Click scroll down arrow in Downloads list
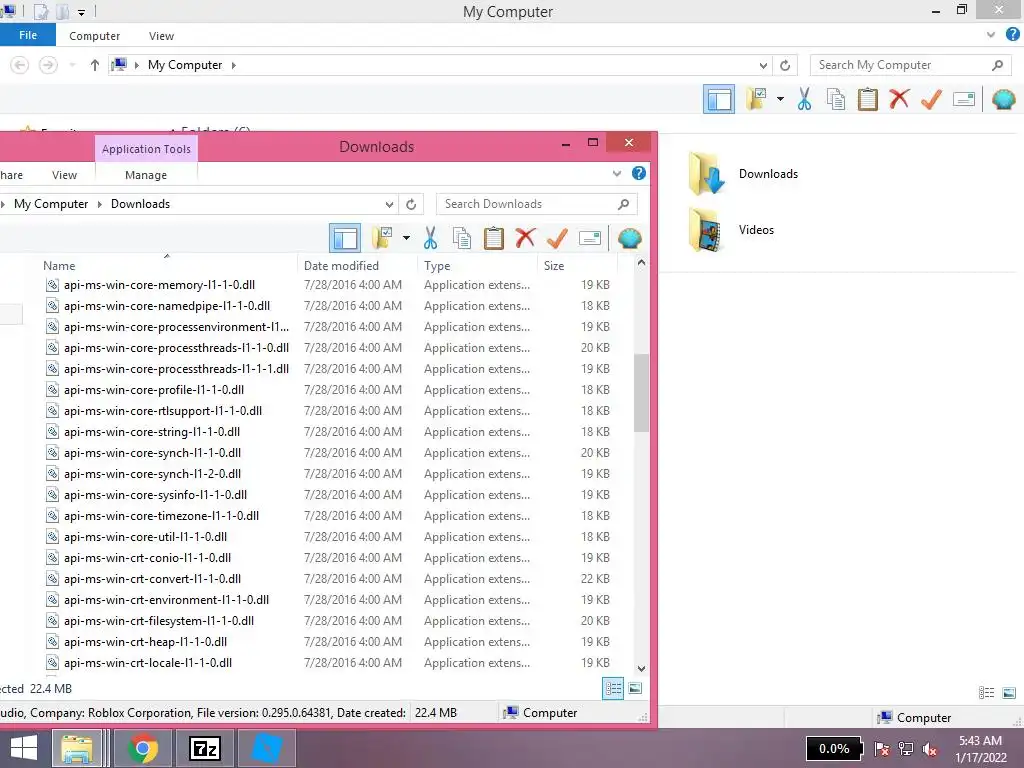 pyautogui.click(x=641, y=669)
